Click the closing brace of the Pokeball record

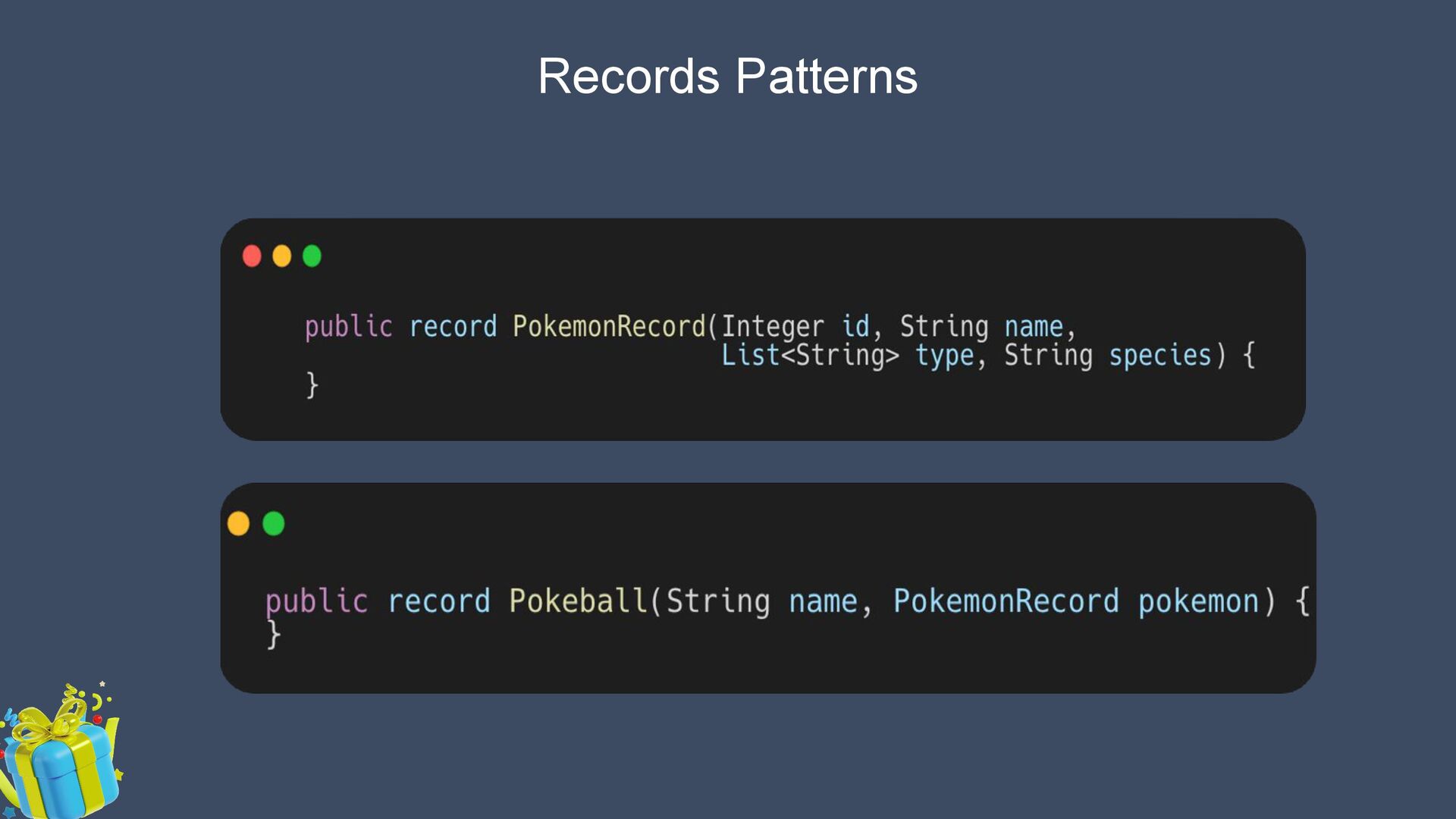point(274,635)
